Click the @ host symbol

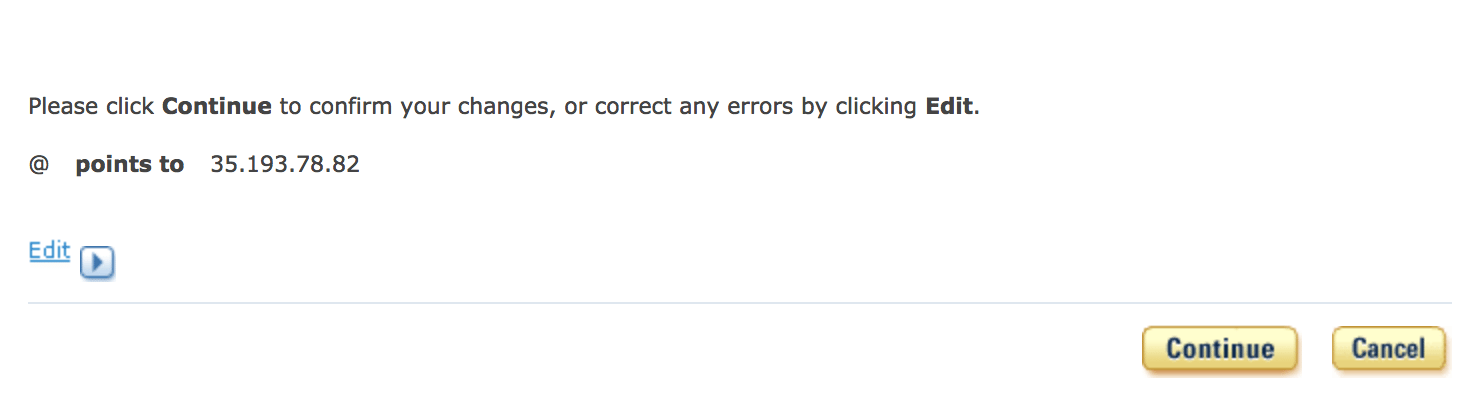click(x=39, y=165)
